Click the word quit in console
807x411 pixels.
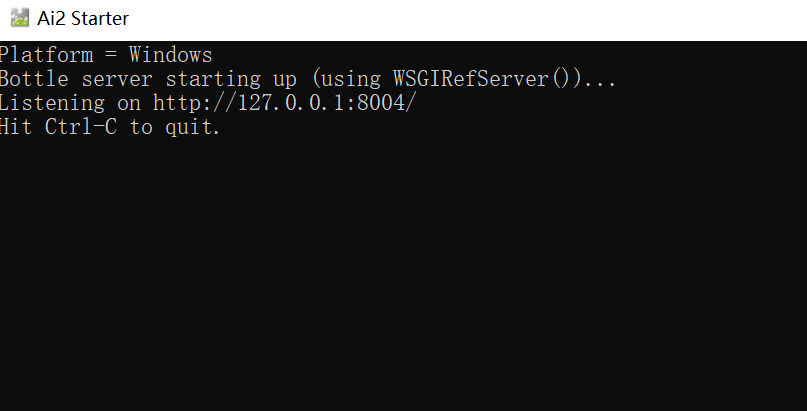[188, 127]
